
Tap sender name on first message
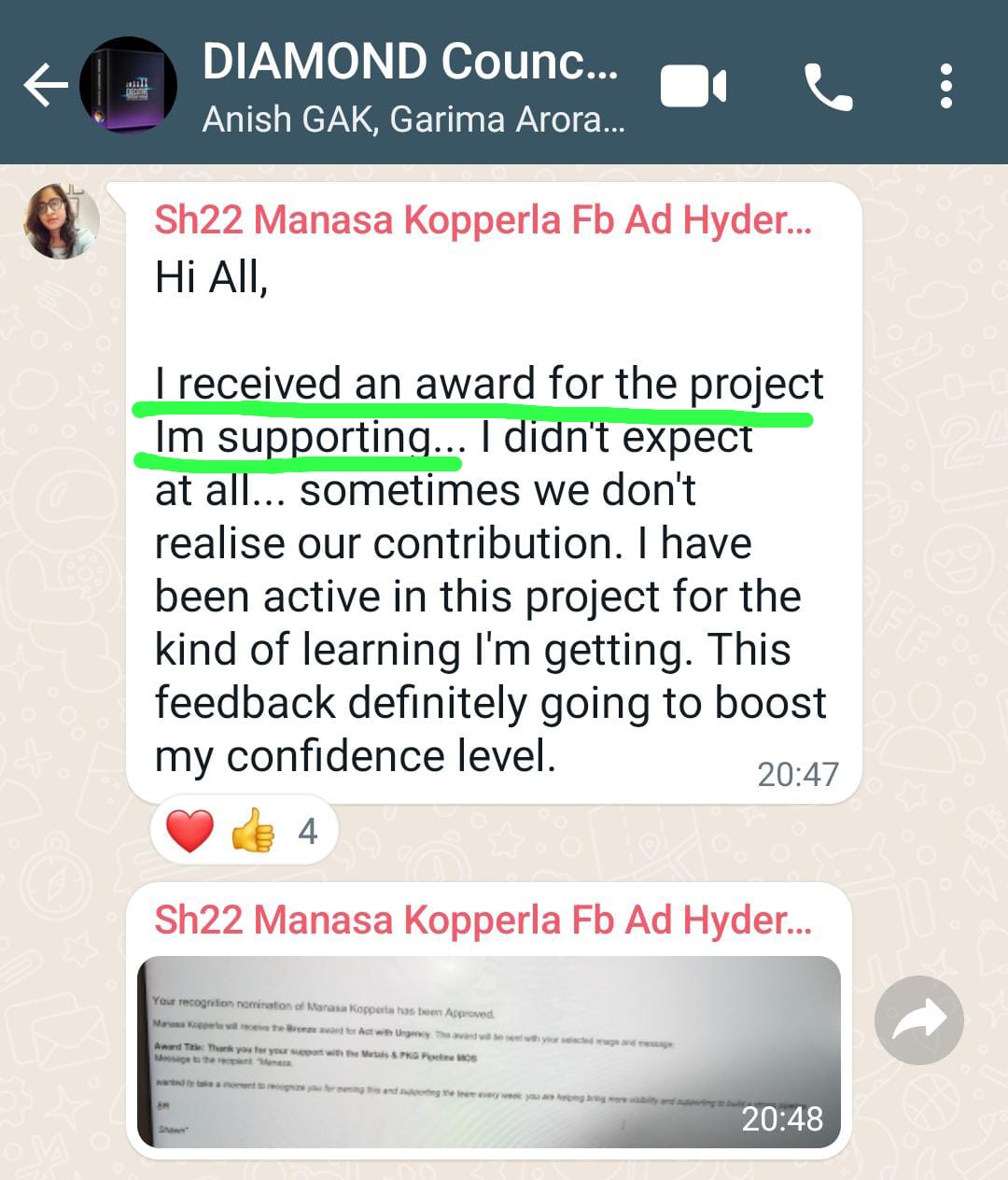coord(483,220)
